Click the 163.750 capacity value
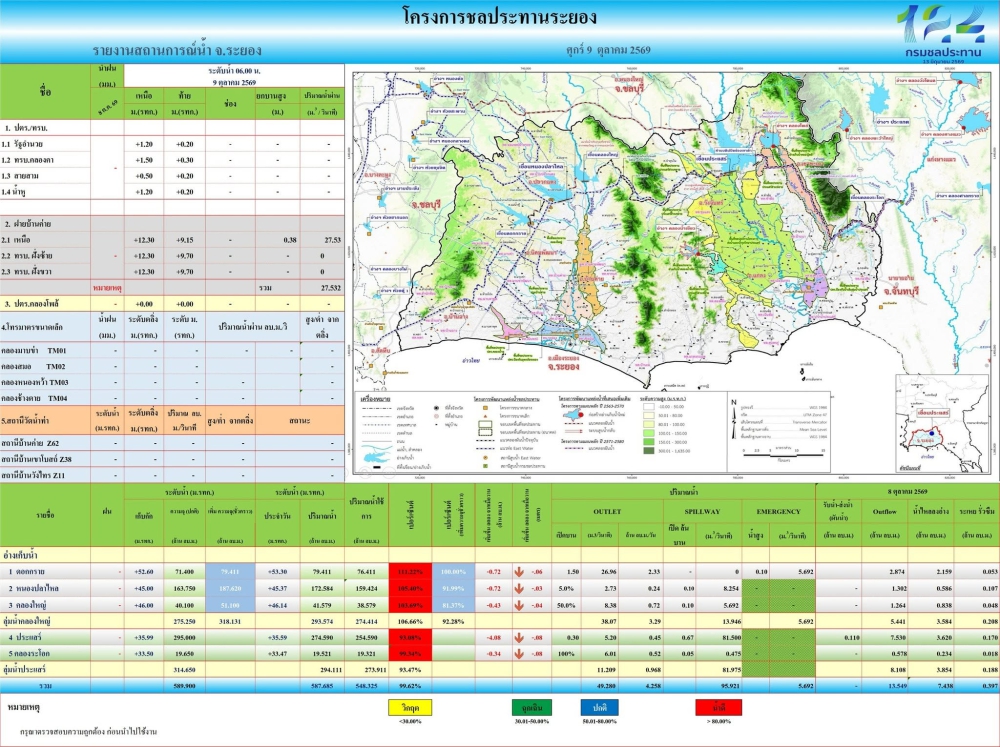Screen dimensions: 1000x747 click(184, 588)
